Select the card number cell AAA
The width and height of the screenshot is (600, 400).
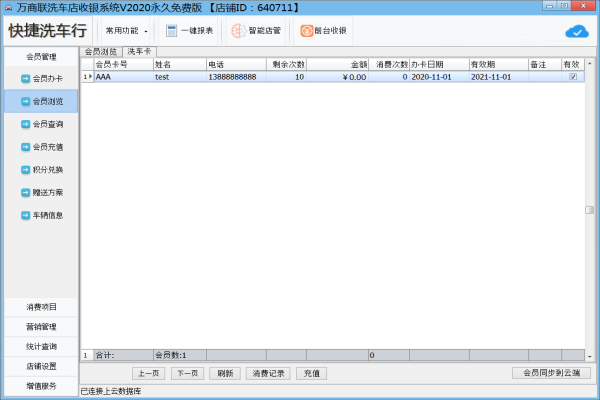point(124,77)
